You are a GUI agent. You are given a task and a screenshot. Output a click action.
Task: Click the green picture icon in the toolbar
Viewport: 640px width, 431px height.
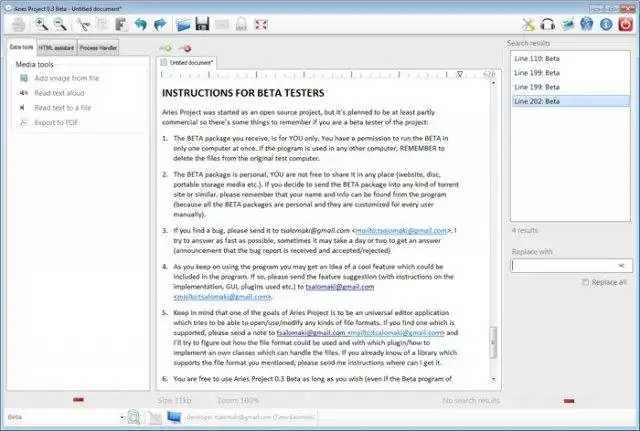pyautogui.click(x=567, y=24)
